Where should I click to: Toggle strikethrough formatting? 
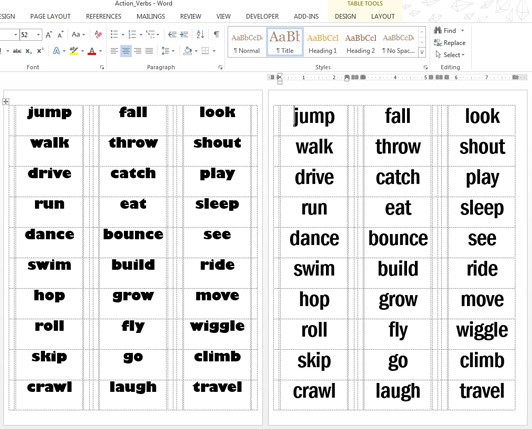[17, 51]
